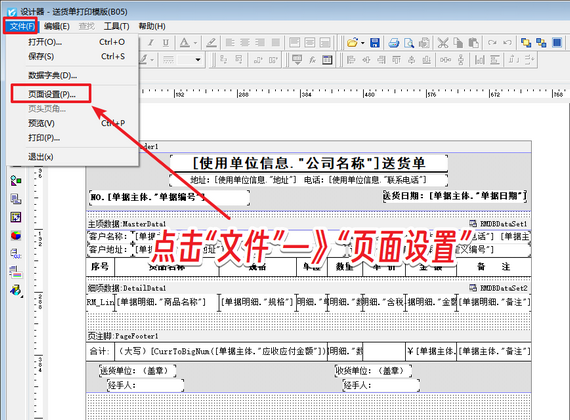Choose 预览(V) from File menu

click(73, 123)
